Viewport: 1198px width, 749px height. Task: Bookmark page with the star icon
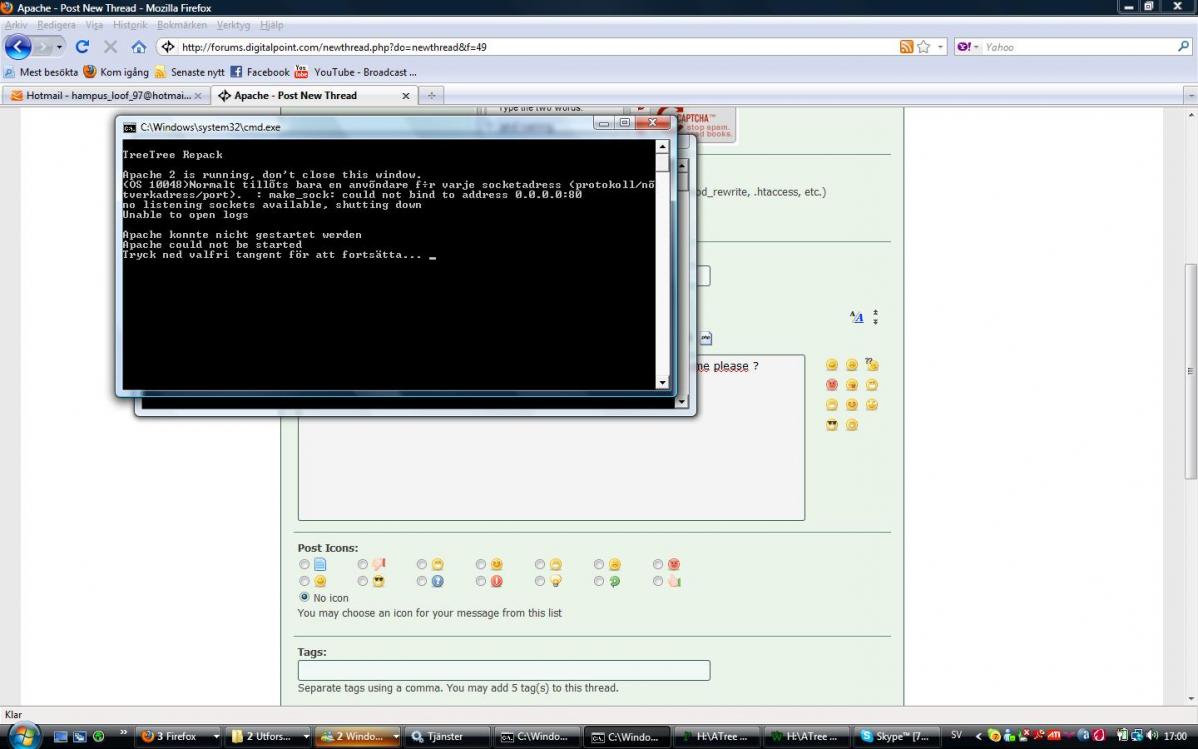click(x=924, y=47)
